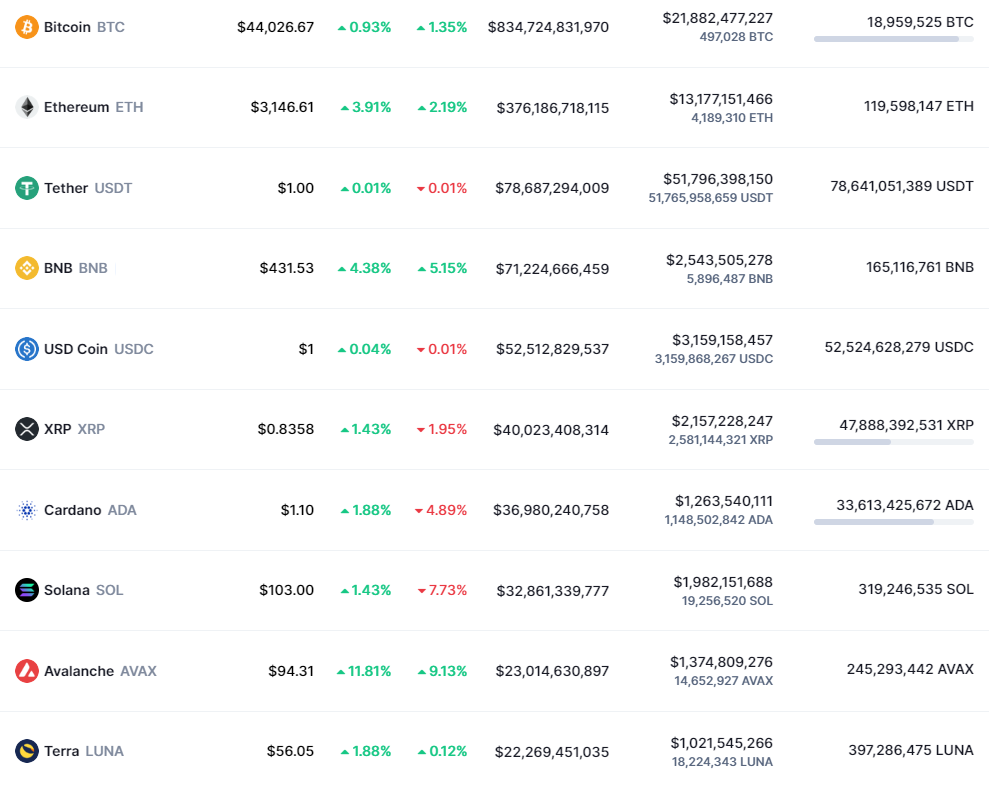
Task: Open the Ethereum ETH name link
Action: point(93,107)
